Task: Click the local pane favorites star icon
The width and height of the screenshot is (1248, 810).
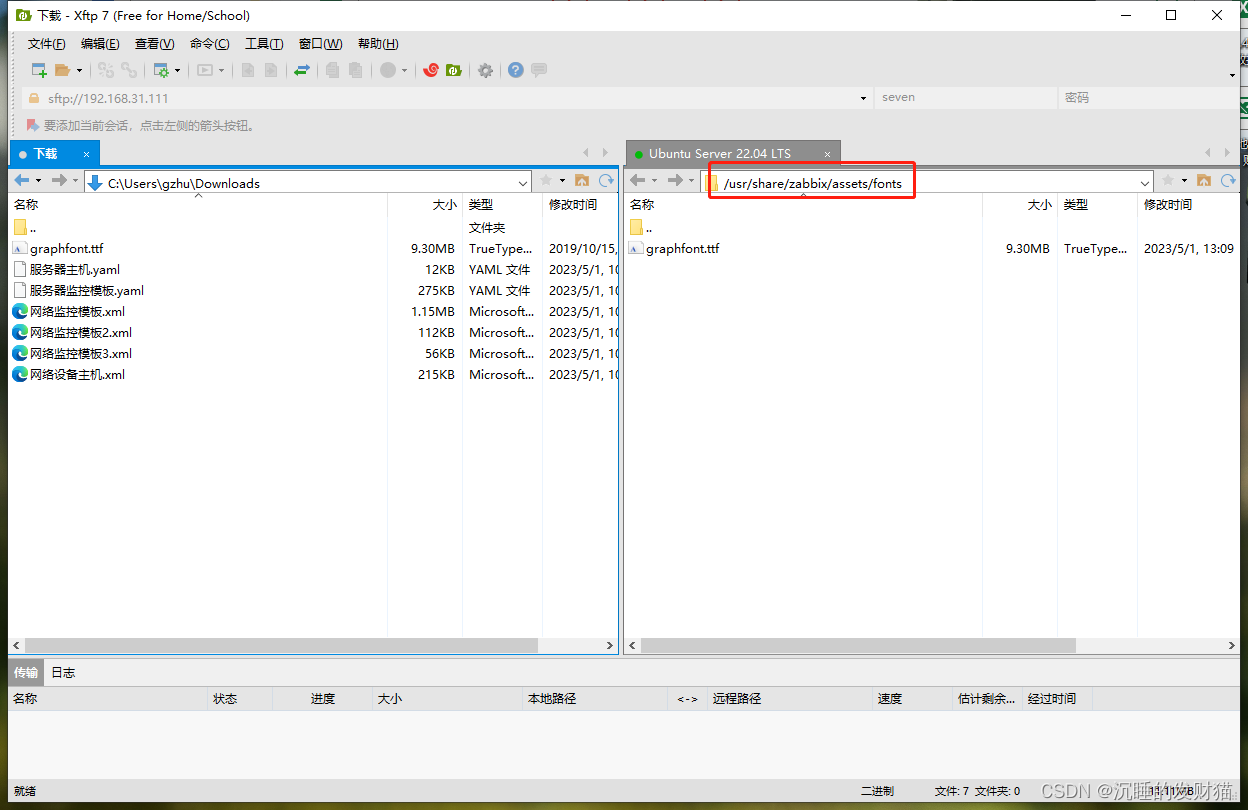Action: click(x=546, y=181)
